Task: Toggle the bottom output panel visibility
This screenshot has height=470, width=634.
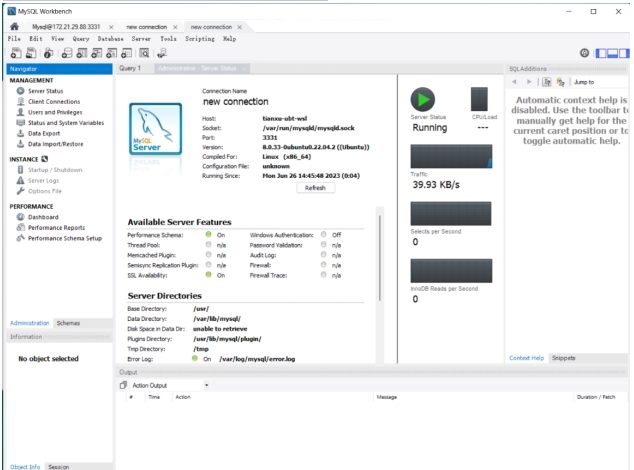Action: pyautogui.click(x=613, y=53)
